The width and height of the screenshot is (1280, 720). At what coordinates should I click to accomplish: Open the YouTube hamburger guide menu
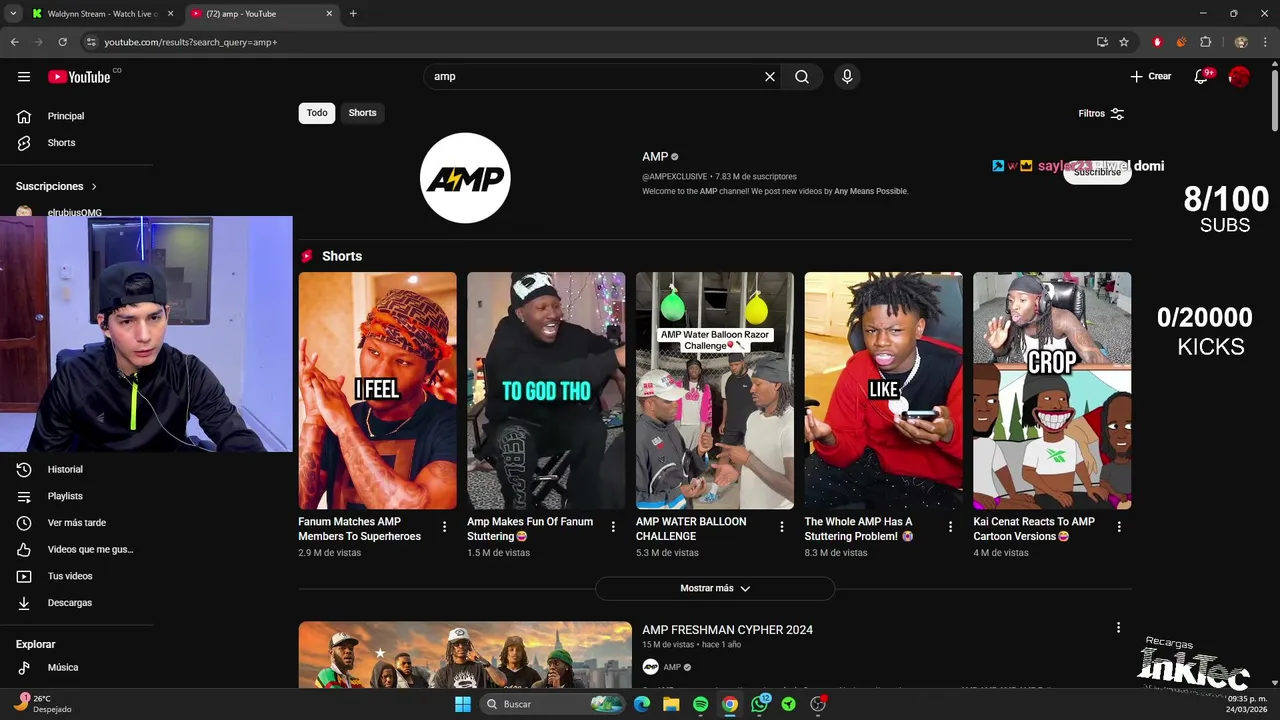[24, 77]
